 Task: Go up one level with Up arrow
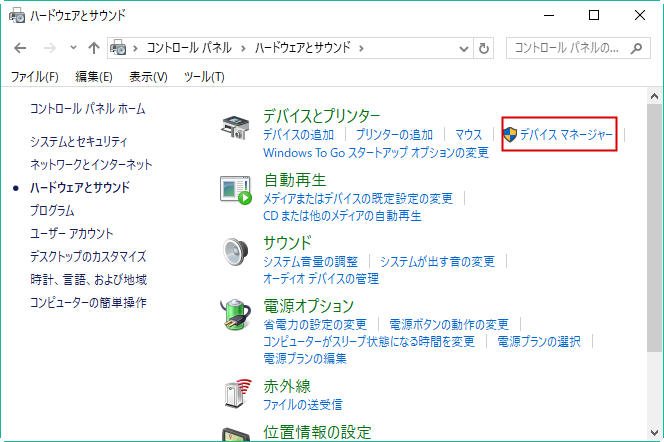click(x=94, y=48)
